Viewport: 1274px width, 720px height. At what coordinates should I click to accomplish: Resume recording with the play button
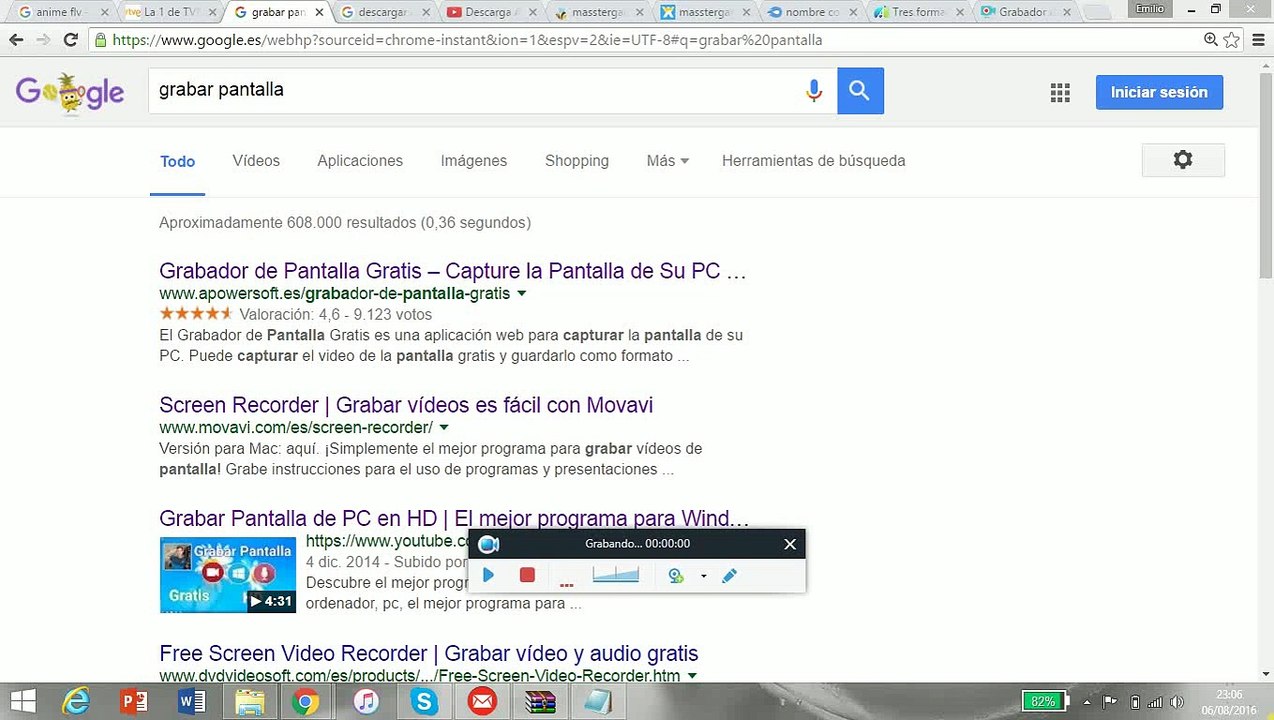pyautogui.click(x=488, y=575)
